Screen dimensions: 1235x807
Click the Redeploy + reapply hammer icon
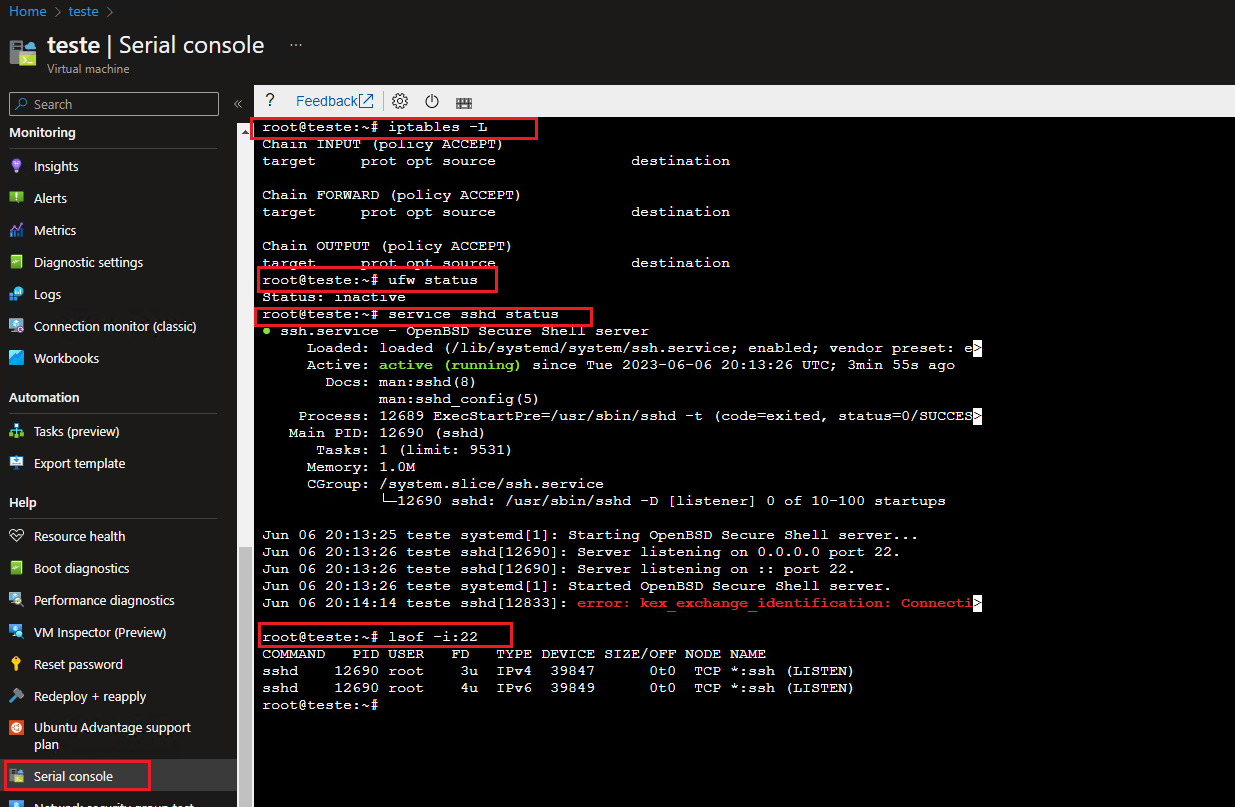pos(16,696)
